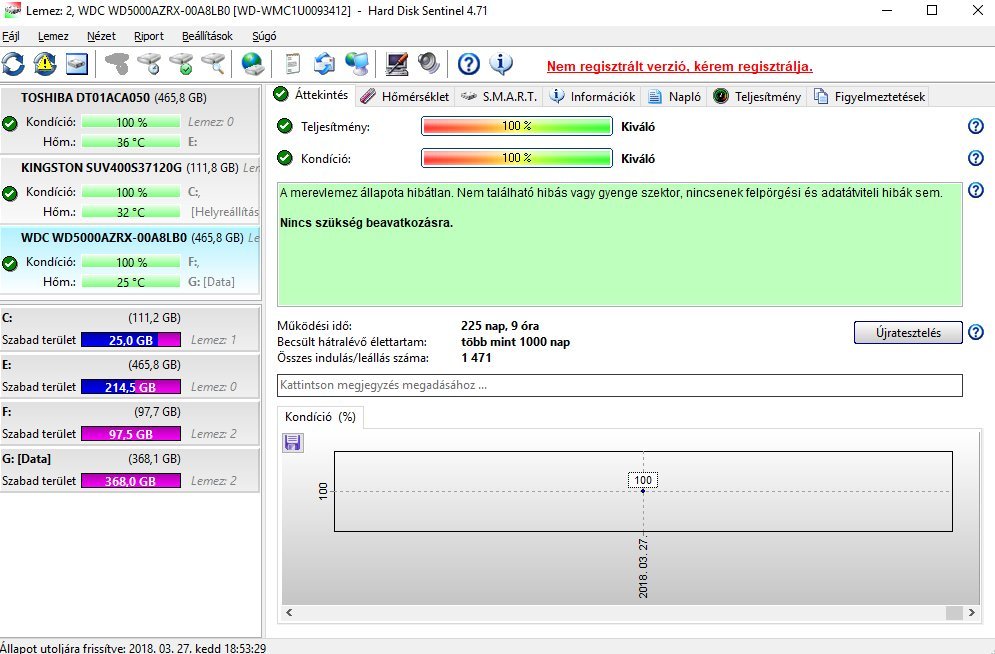Image resolution: width=995 pixels, height=654 pixels.
Task: Click the disk with green checkmark icon
Action: 181,63
